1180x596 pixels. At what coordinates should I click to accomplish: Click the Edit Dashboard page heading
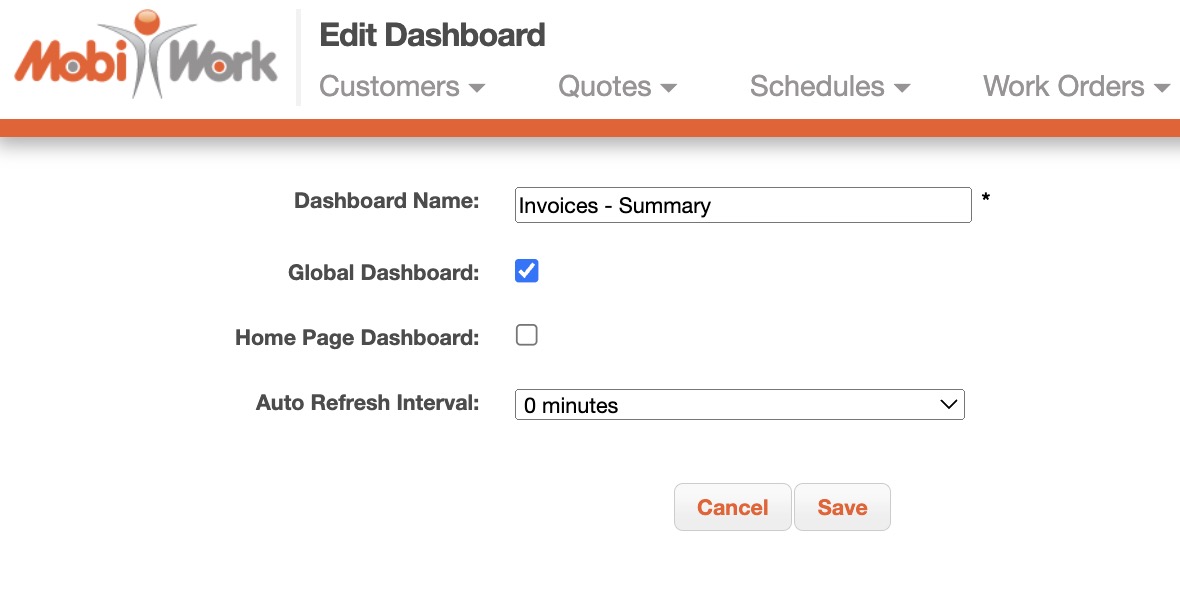(432, 35)
